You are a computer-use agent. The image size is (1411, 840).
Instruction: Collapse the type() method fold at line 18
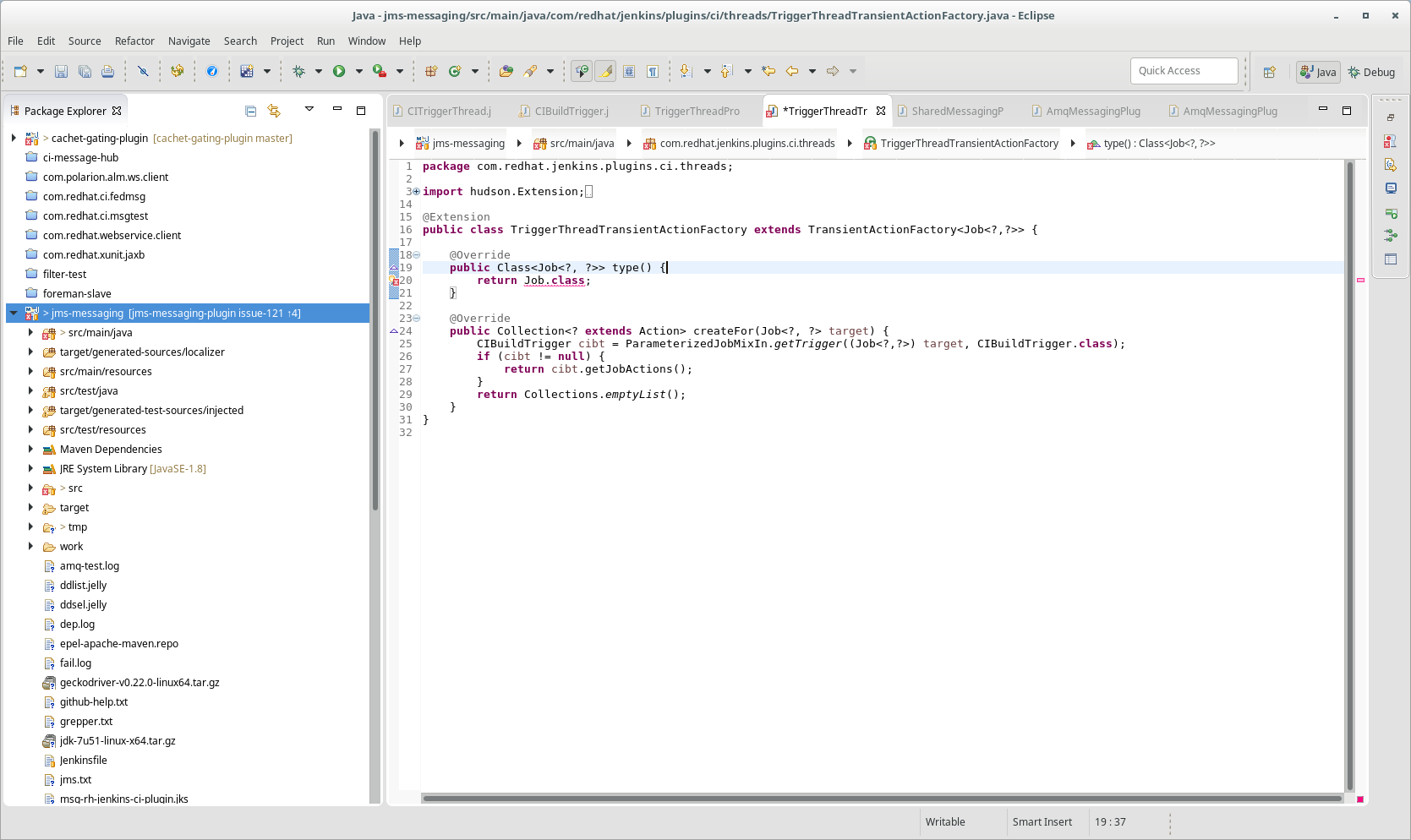point(416,255)
